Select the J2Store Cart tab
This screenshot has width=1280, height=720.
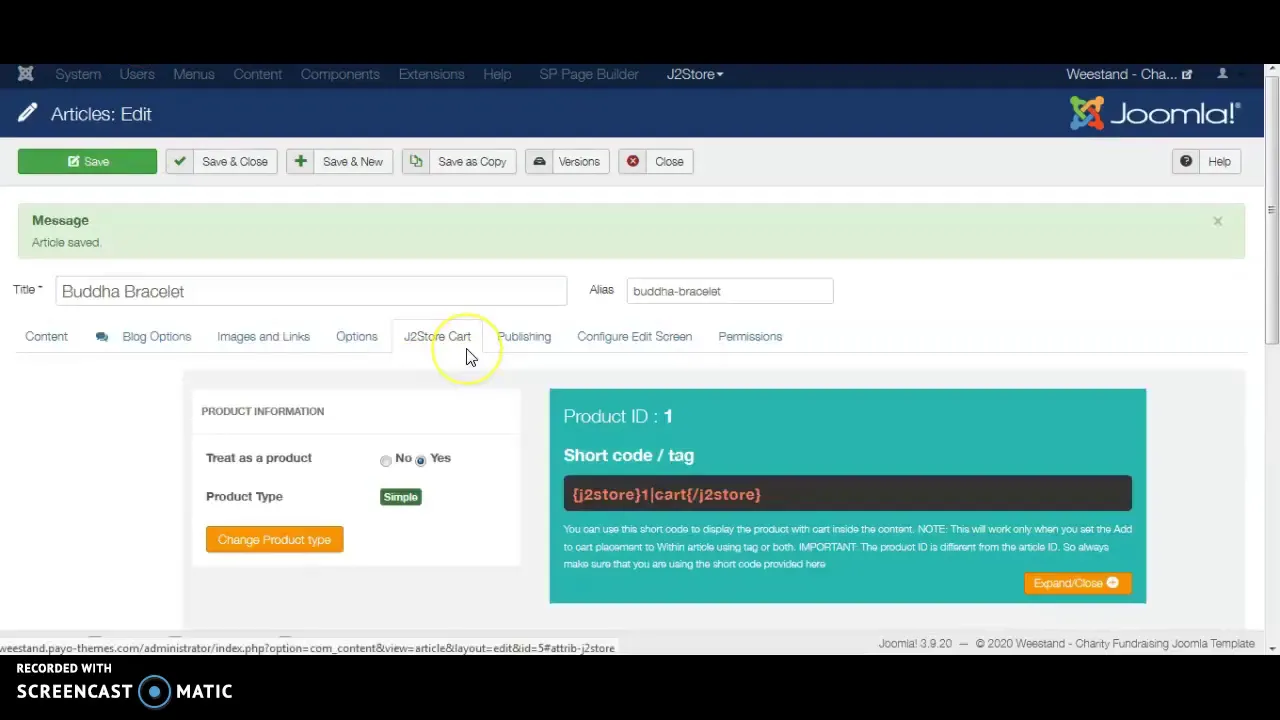click(437, 337)
